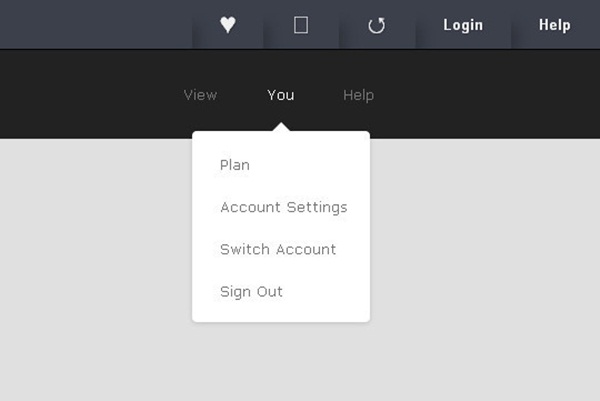
Task: Click the circular refresh arrow icon
Action: click(377, 26)
